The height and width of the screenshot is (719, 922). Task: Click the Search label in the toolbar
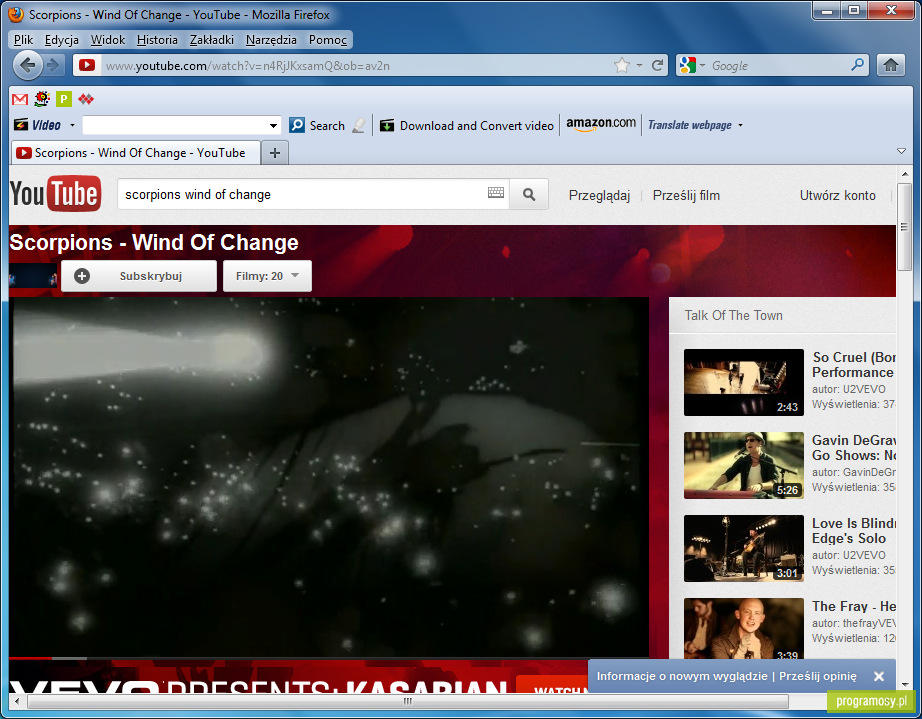coord(327,126)
